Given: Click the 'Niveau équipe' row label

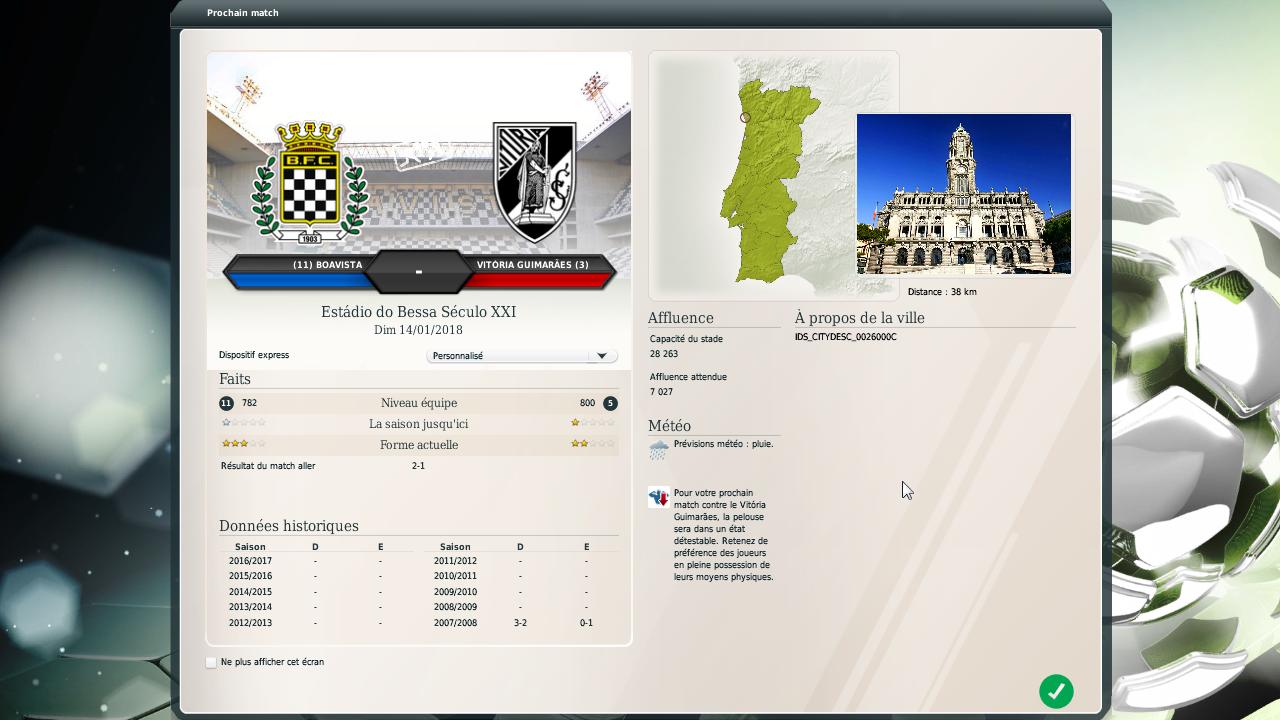Looking at the screenshot, I should (x=419, y=403).
